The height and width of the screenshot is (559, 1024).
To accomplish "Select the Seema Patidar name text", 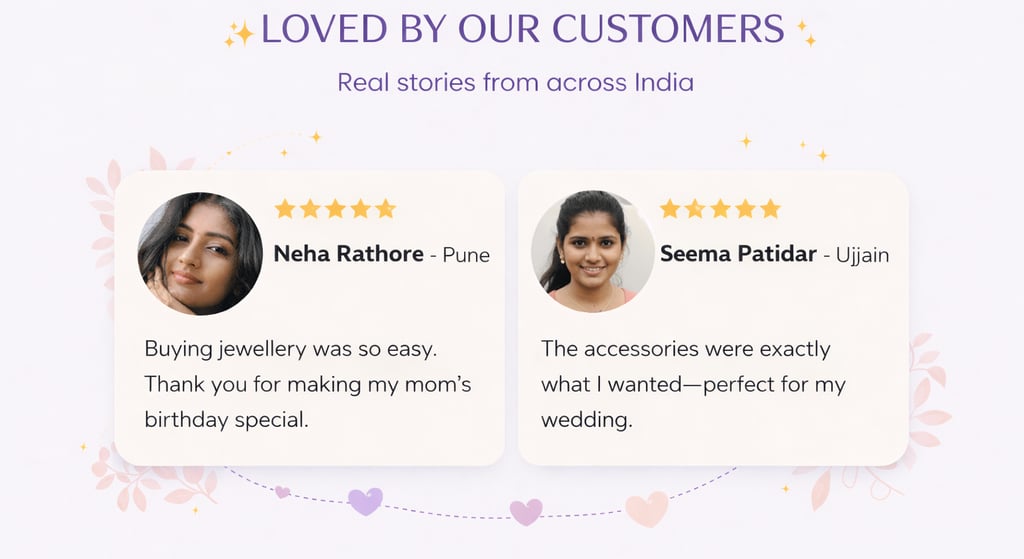I will 738,253.
